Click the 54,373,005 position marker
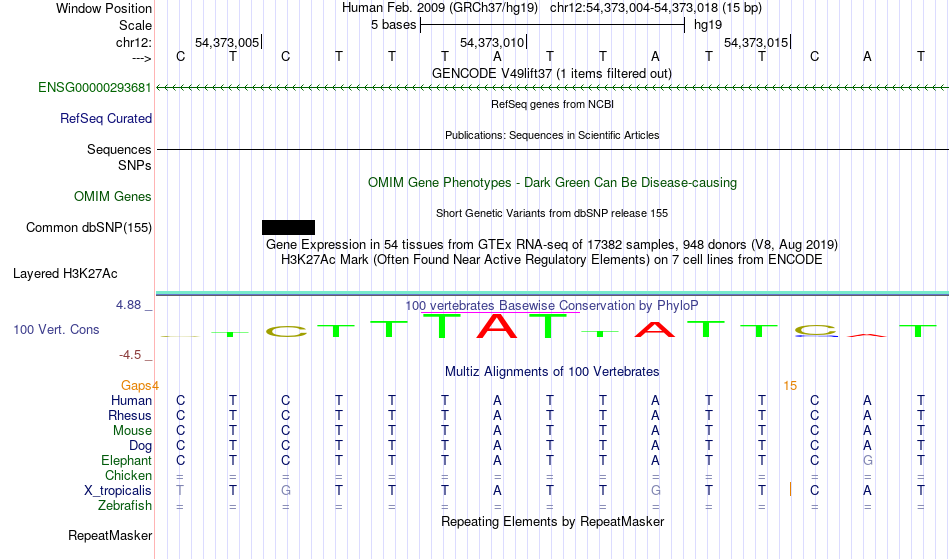This screenshot has width=950, height=559. [227, 42]
